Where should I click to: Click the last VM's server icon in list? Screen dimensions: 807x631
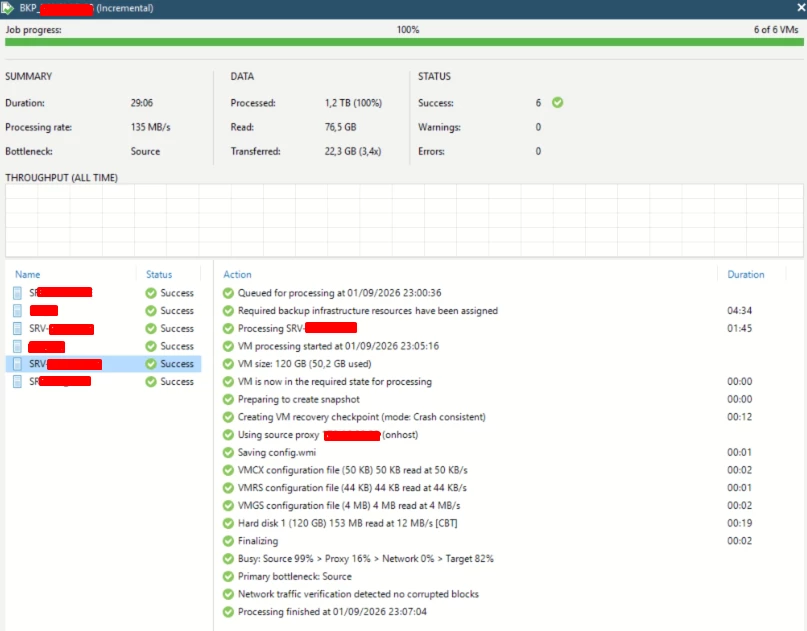point(17,381)
